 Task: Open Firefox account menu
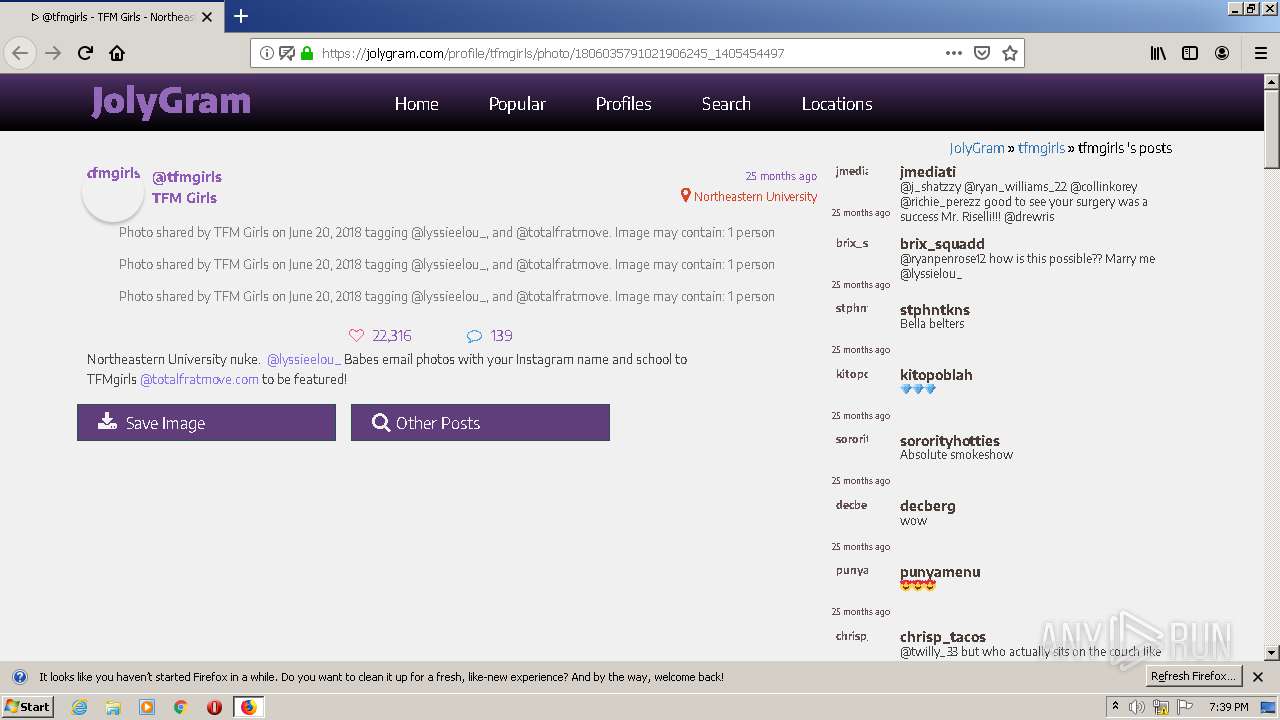click(1222, 53)
